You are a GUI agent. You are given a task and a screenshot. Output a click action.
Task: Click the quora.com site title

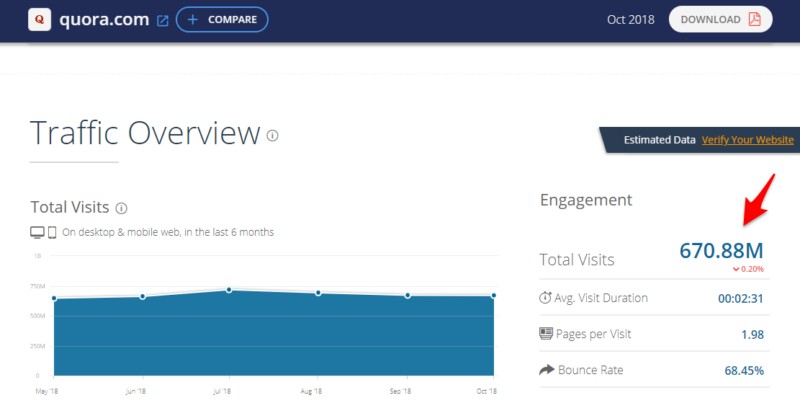(104, 20)
